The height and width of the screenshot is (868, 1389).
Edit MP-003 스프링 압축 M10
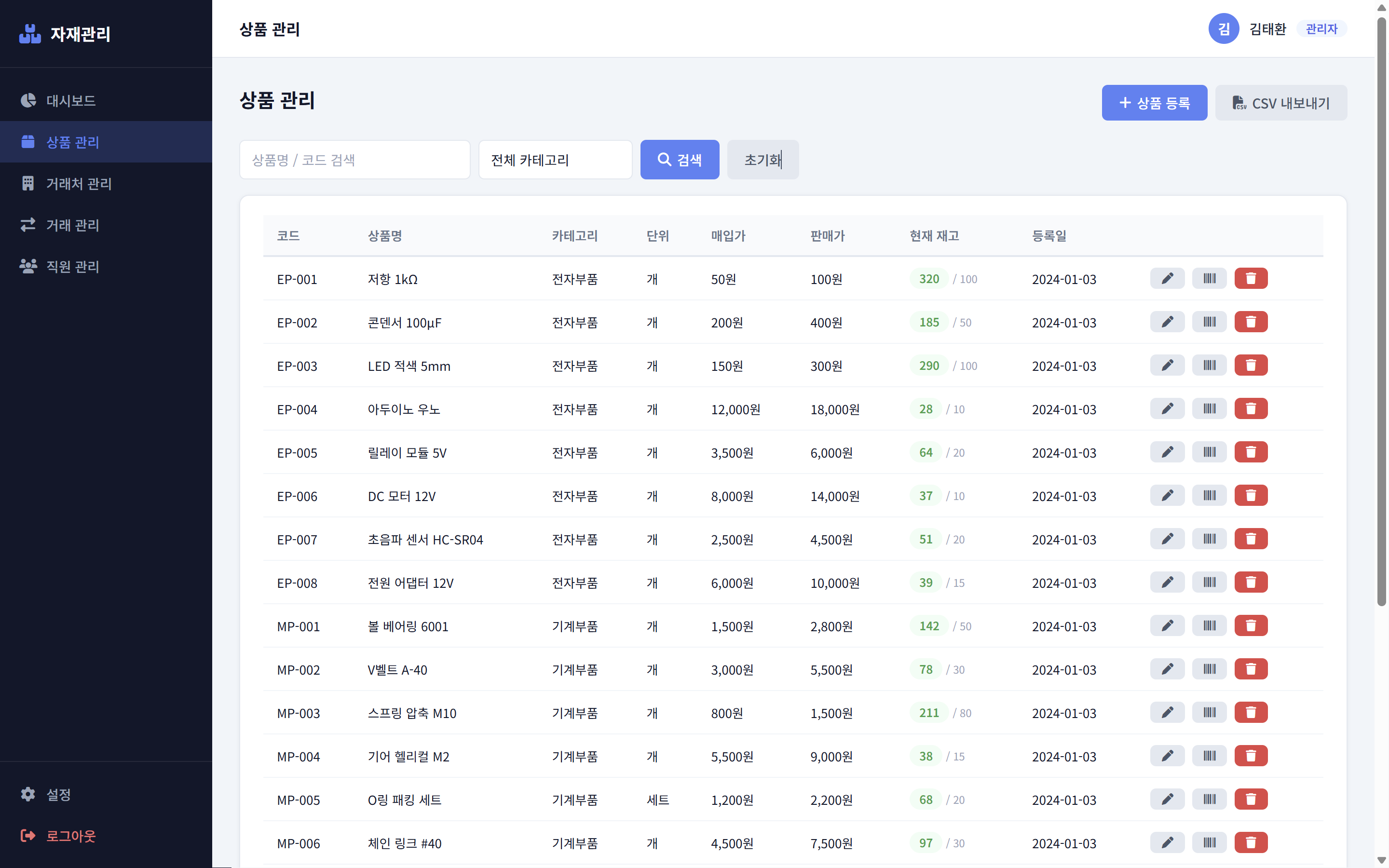click(x=1167, y=713)
